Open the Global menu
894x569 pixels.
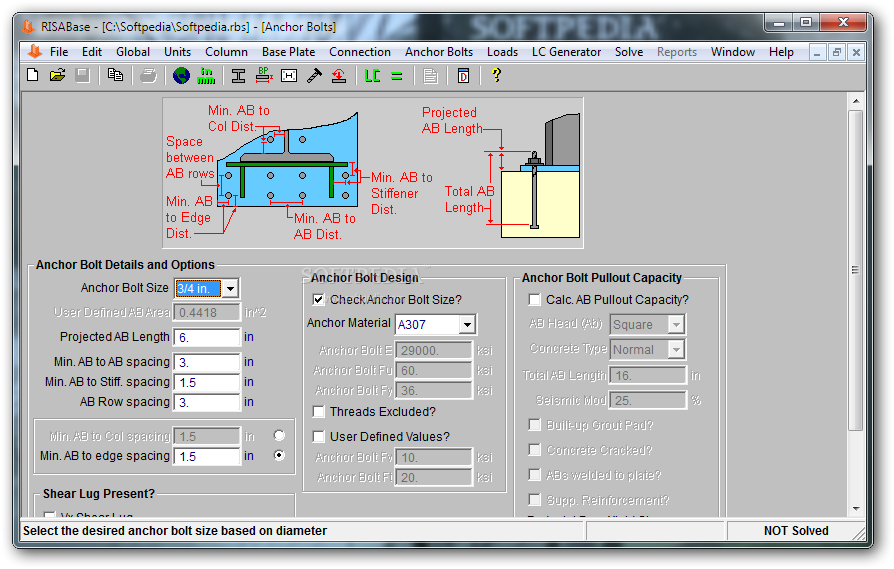click(133, 52)
